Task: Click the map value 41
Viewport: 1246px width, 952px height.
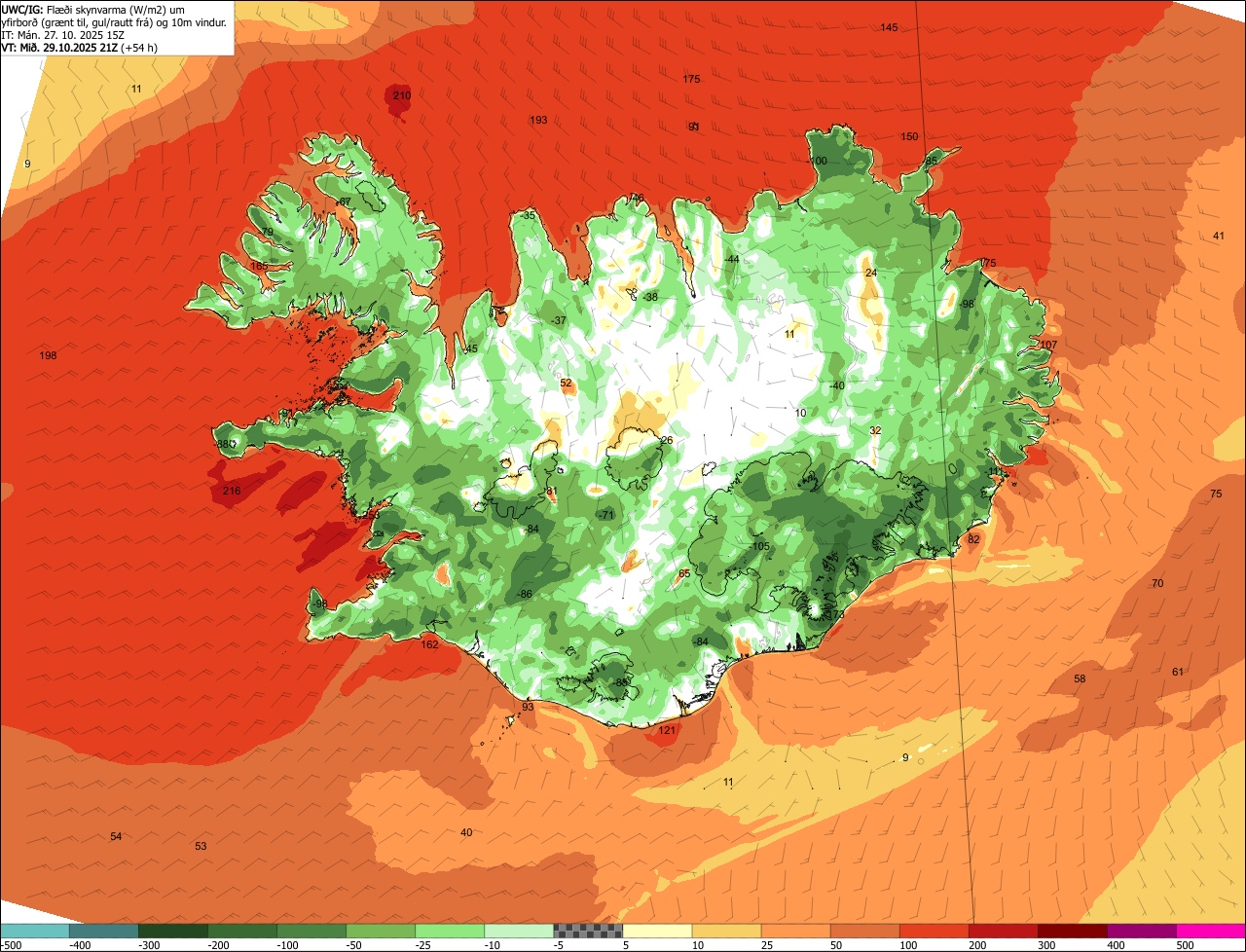Action: click(1219, 236)
